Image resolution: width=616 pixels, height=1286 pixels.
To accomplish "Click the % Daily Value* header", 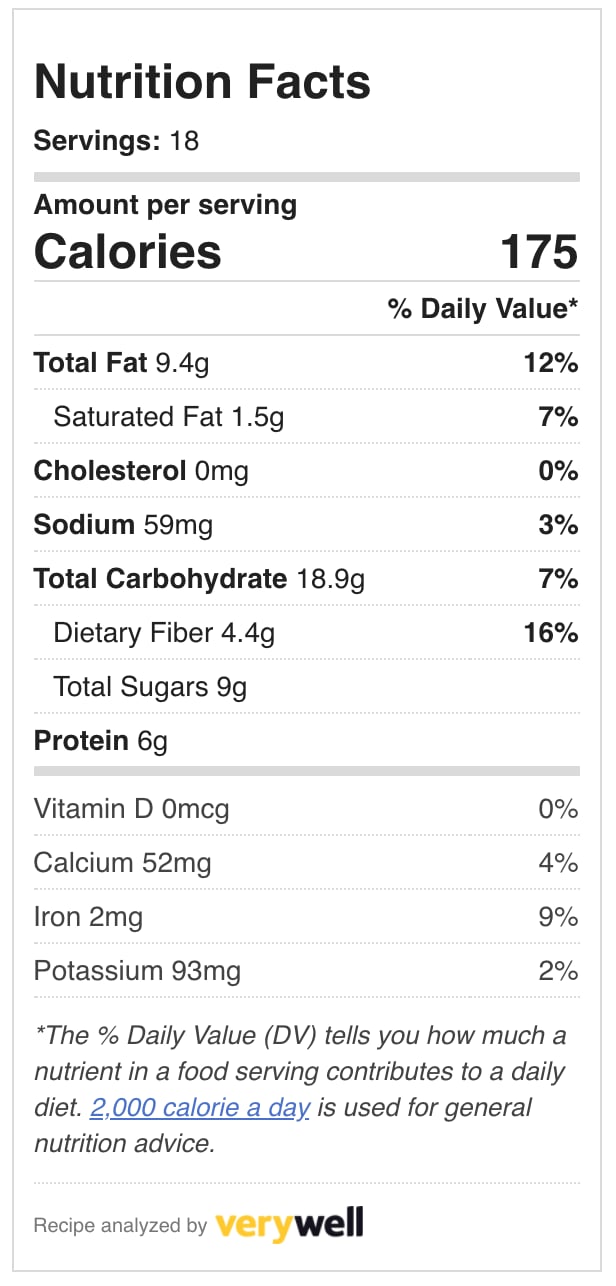I will click(483, 309).
